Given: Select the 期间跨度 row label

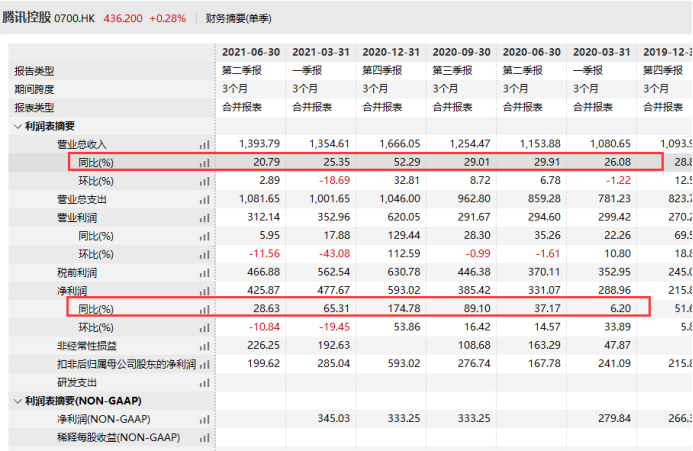Looking at the screenshot, I should pyautogui.click(x=34, y=89).
